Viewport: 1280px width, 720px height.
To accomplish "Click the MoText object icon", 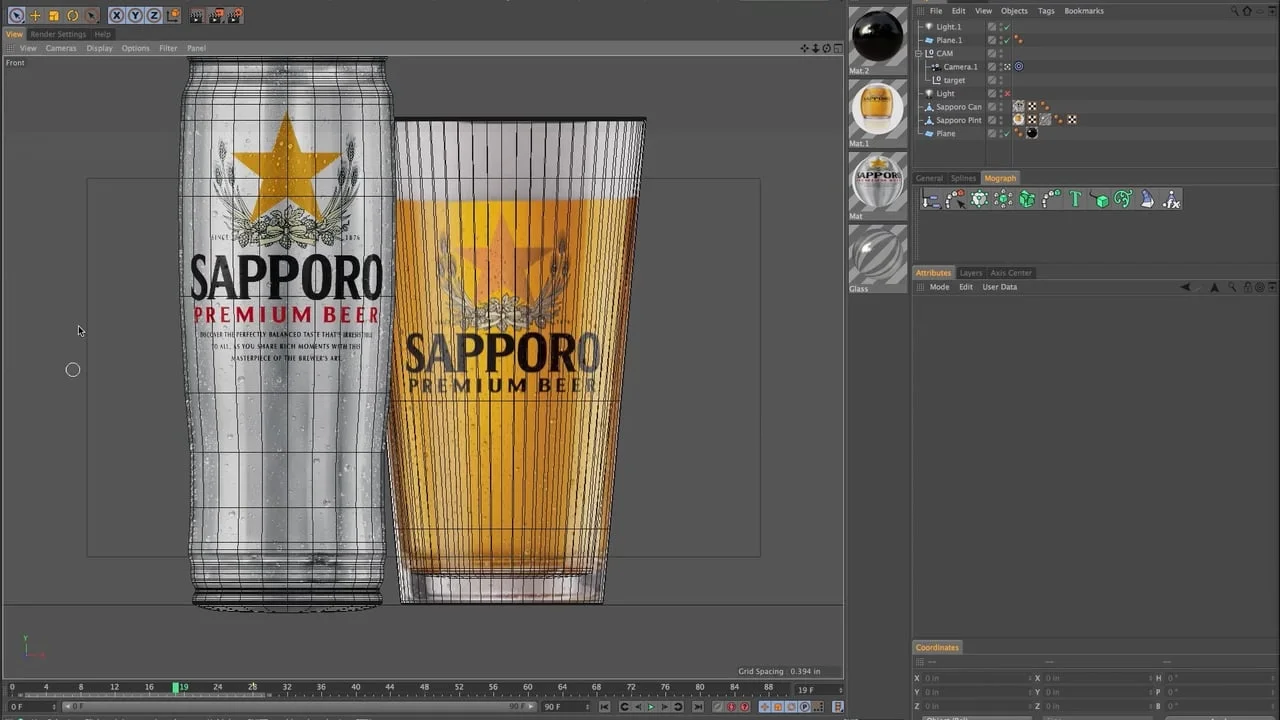I will click(x=1075, y=200).
